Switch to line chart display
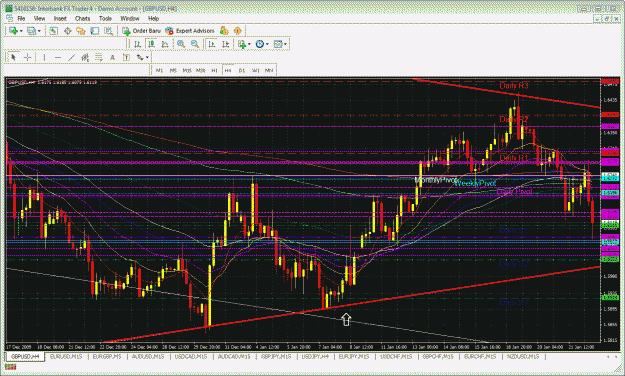 point(165,44)
